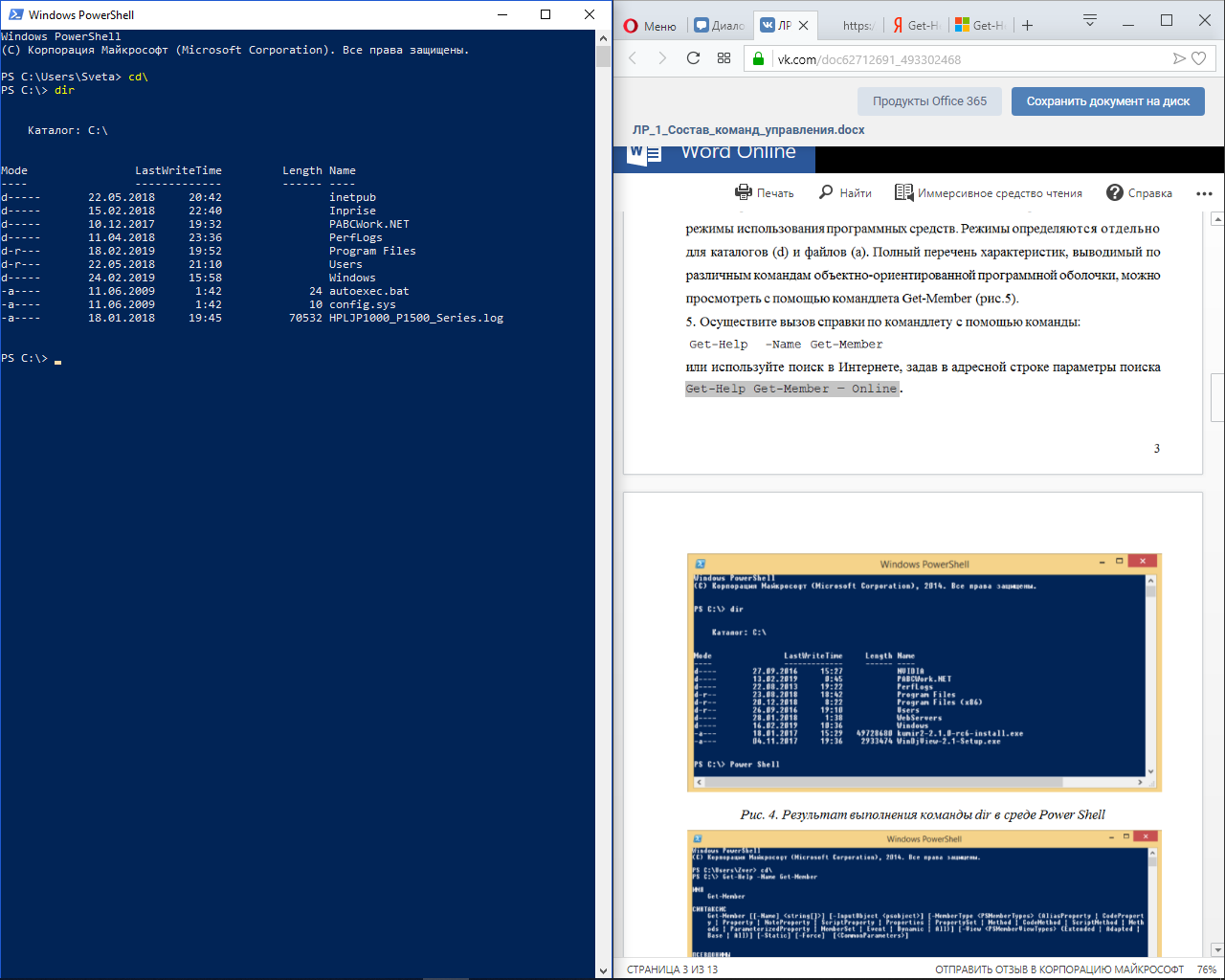Reload the page in Opera
Screen dimensions: 1225x980
click(693, 58)
